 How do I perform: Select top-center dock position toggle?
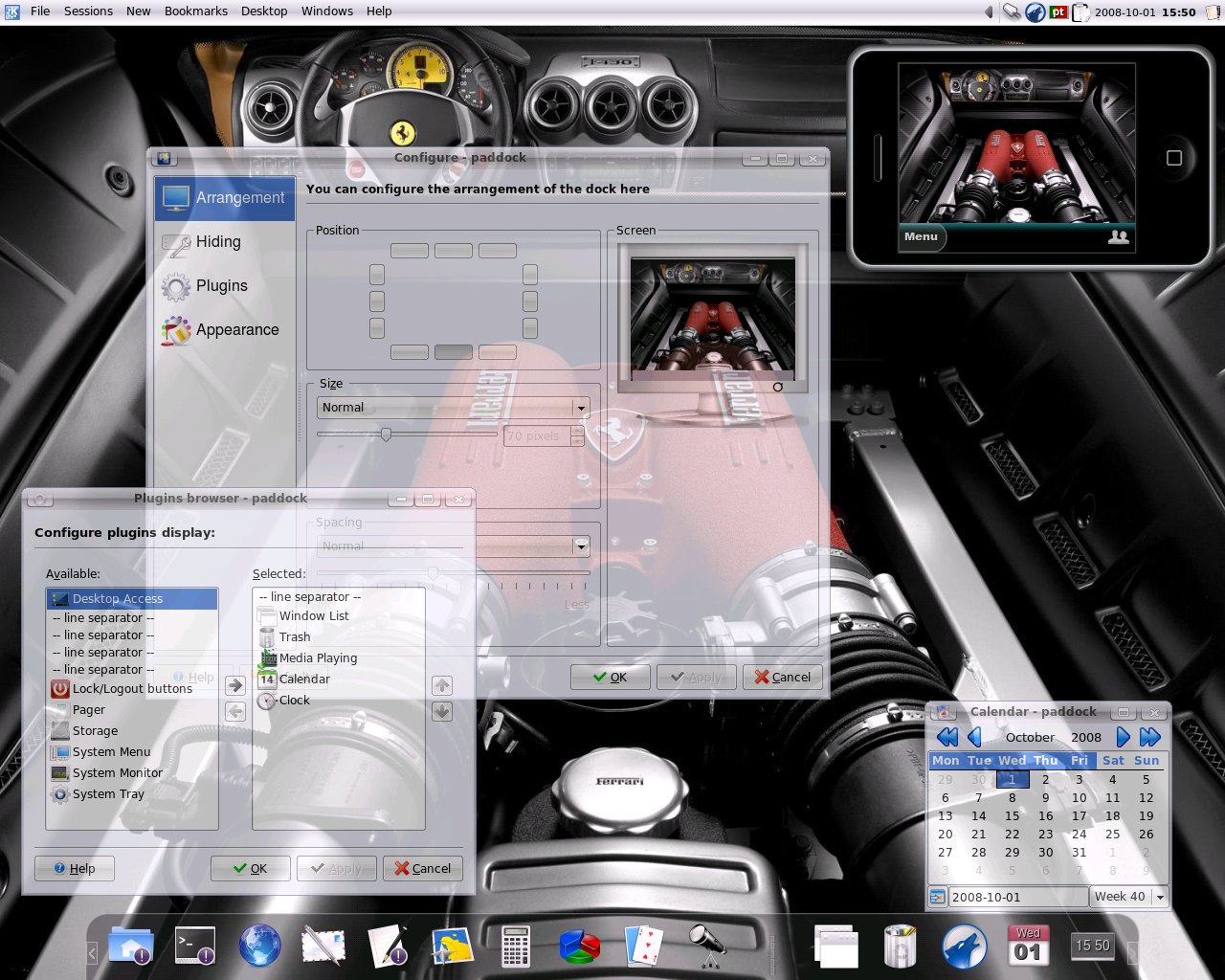coord(454,251)
